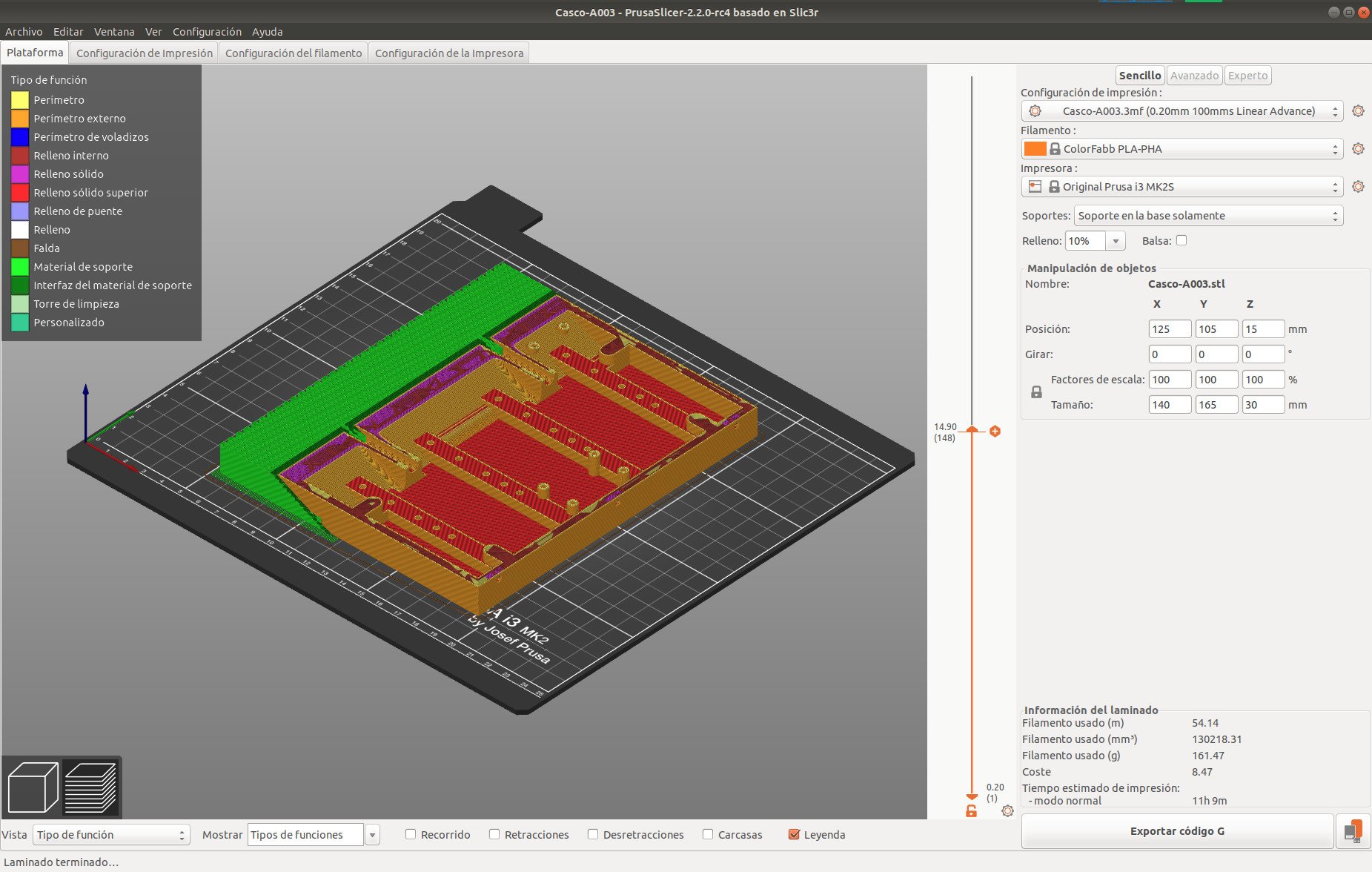Click the Posición Y field

1216,329
